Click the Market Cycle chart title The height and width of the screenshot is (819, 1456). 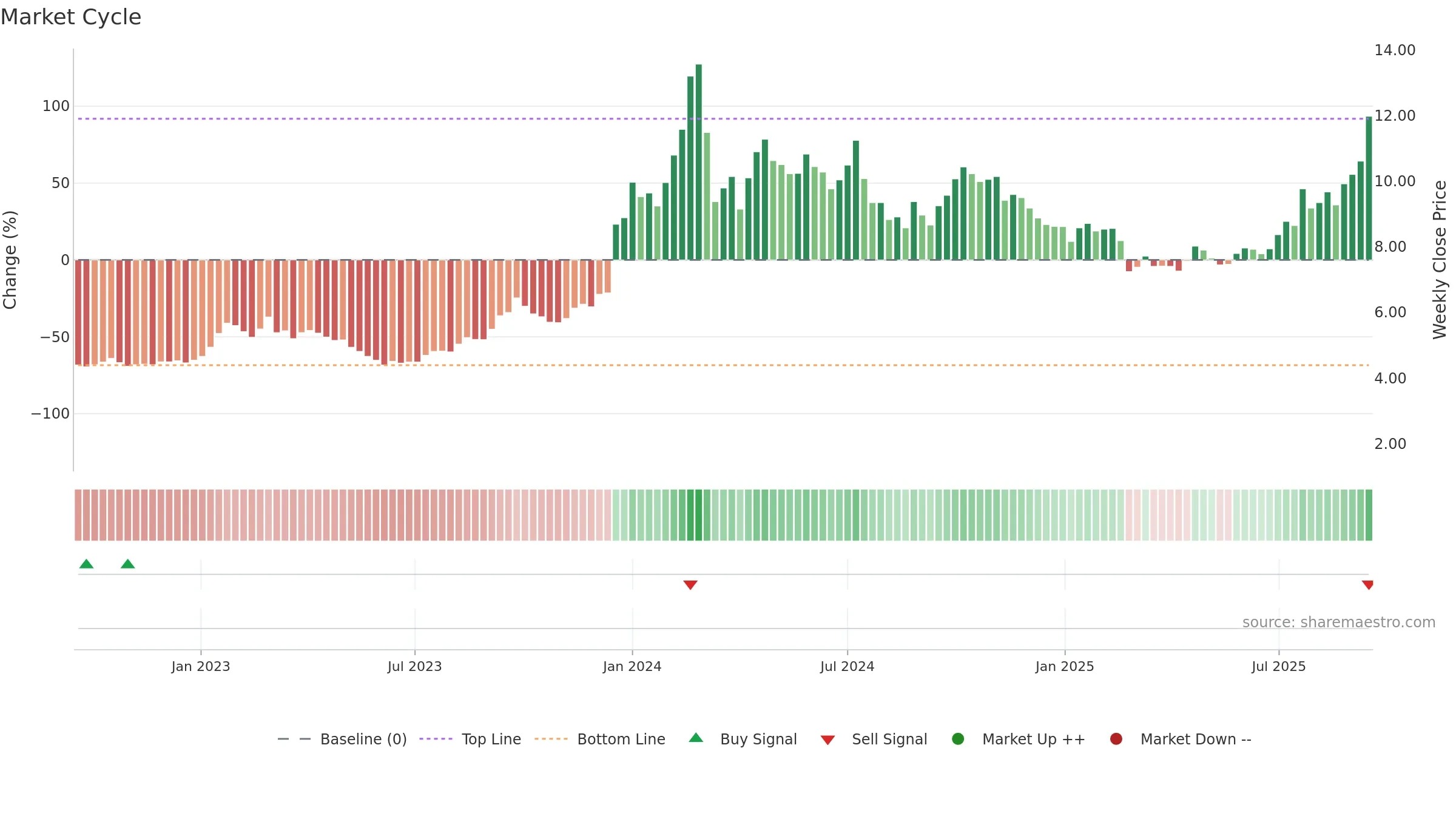coord(71,17)
